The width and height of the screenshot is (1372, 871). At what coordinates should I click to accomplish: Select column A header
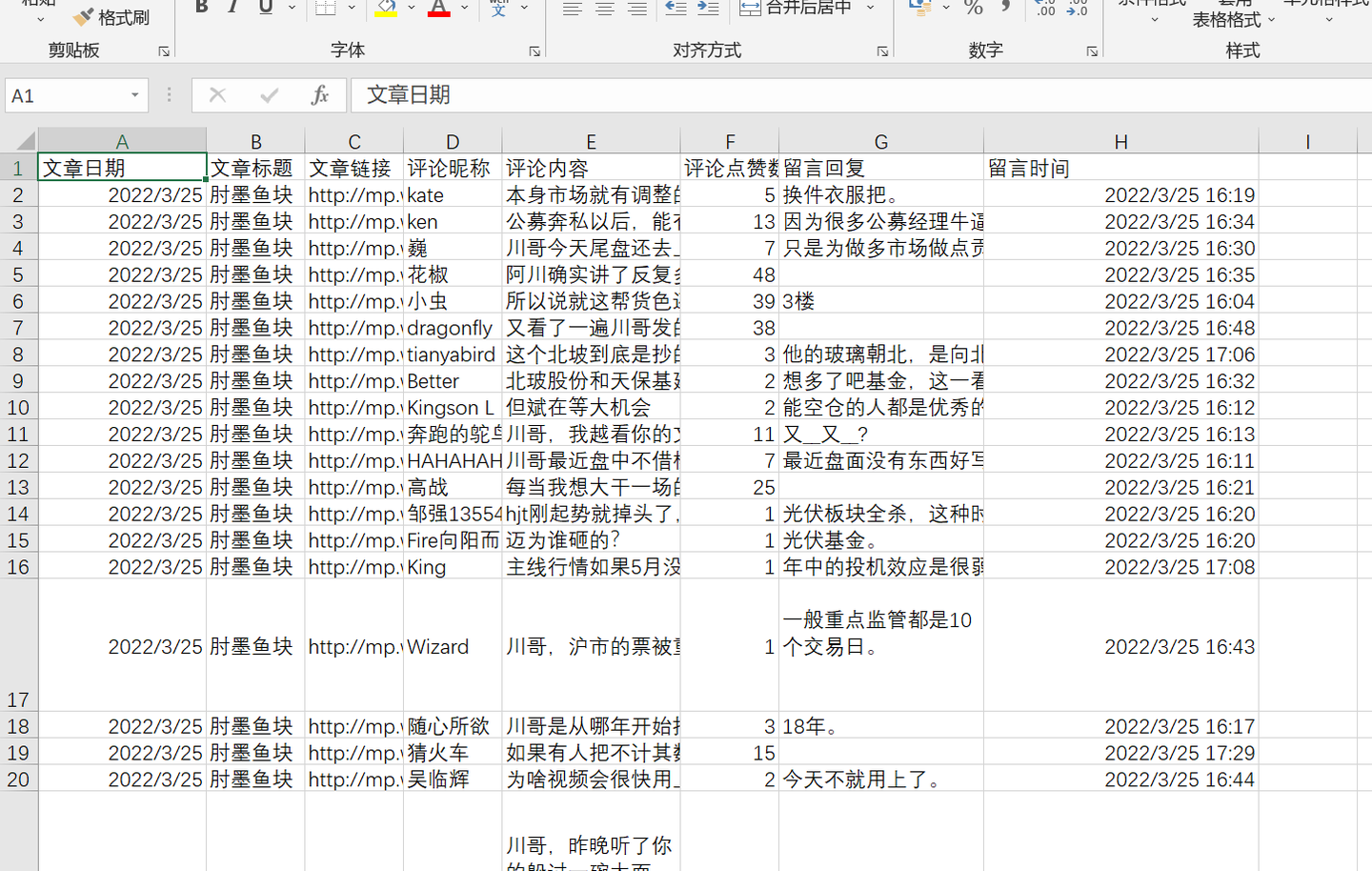tap(122, 141)
